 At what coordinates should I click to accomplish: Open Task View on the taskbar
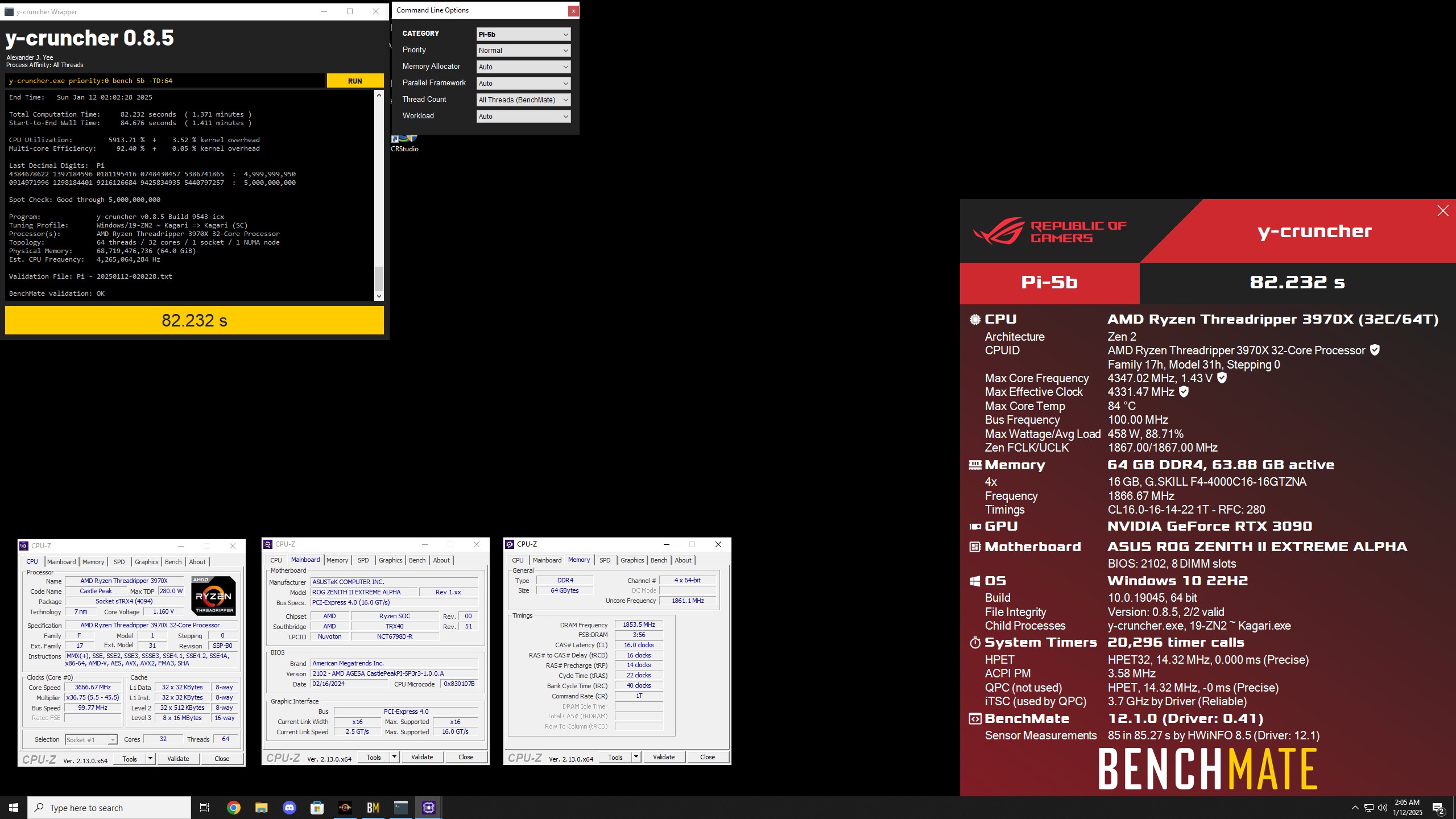[205, 808]
